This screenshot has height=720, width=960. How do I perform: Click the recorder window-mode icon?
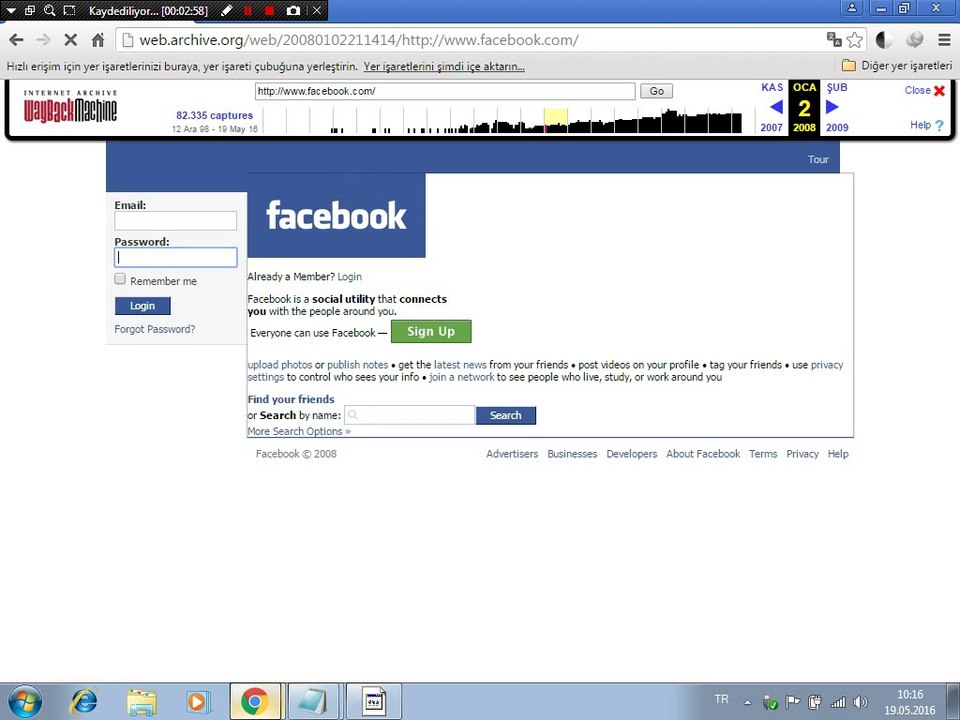[30, 10]
